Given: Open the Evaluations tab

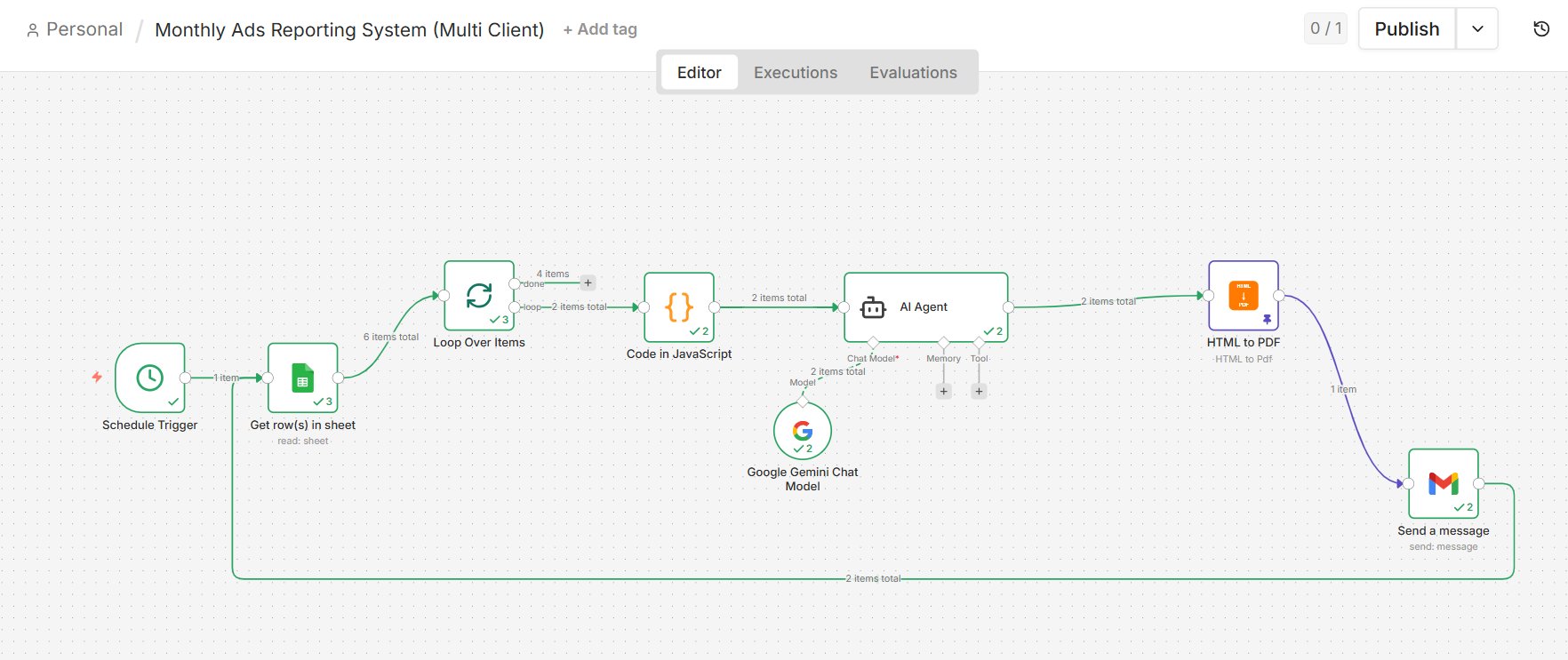Looking at the screenshot, I should 913,73.
